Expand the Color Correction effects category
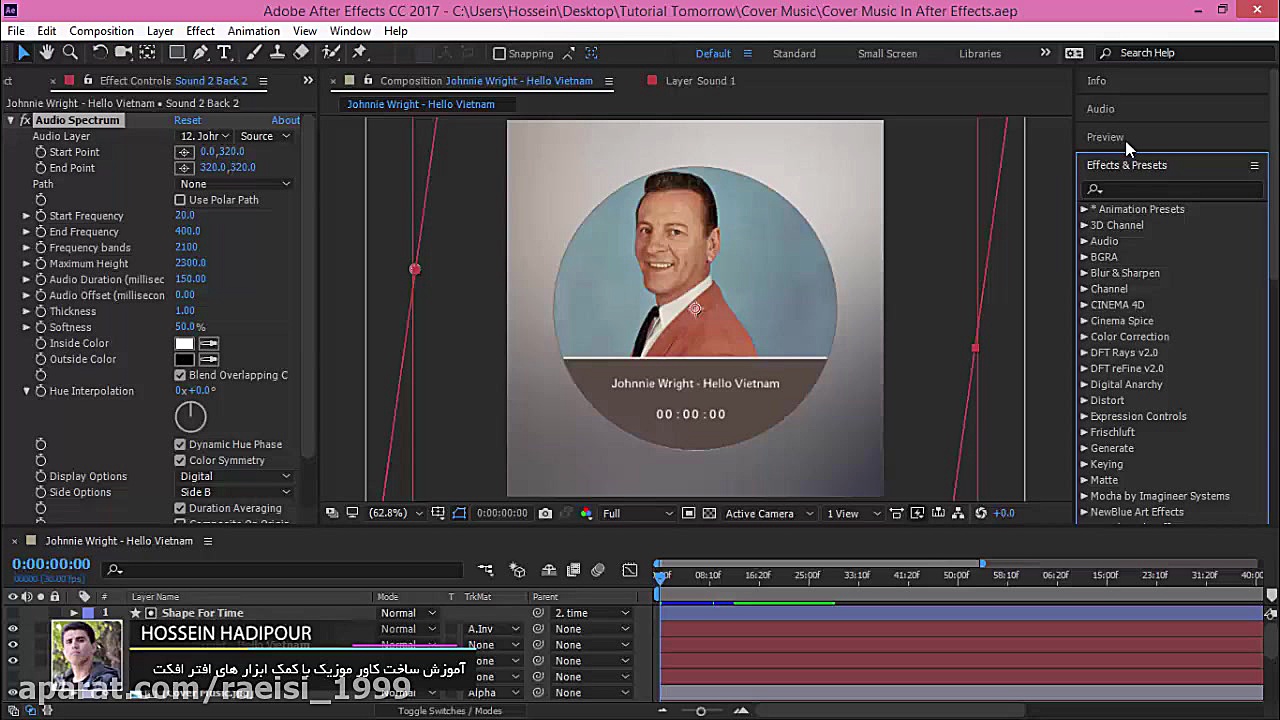 pos(1084,337)
